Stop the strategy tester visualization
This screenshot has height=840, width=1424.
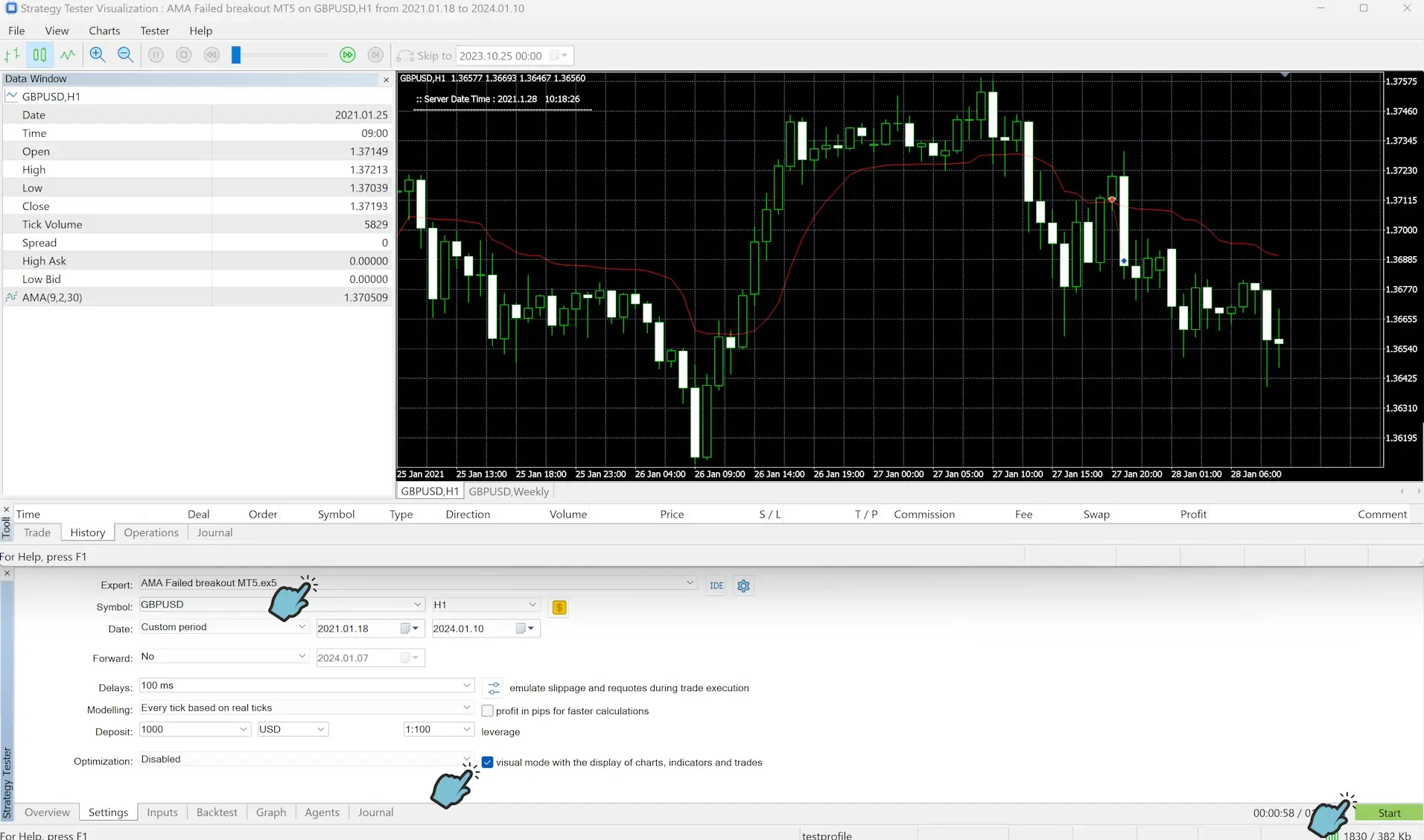tap(183, 54)
